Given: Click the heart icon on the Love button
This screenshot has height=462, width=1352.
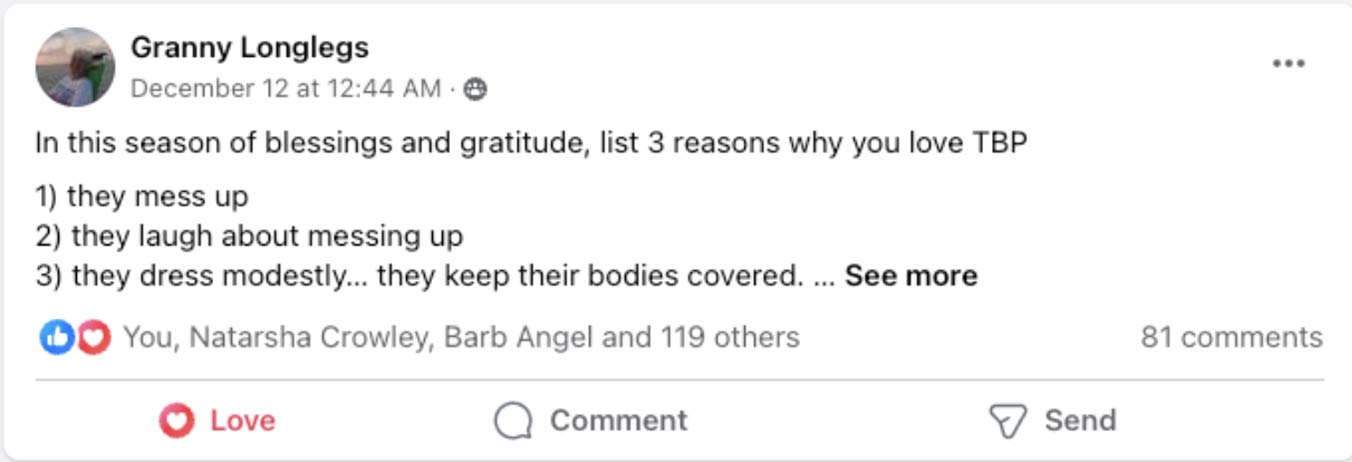Looking at the screenshot, I should [177, 421].
